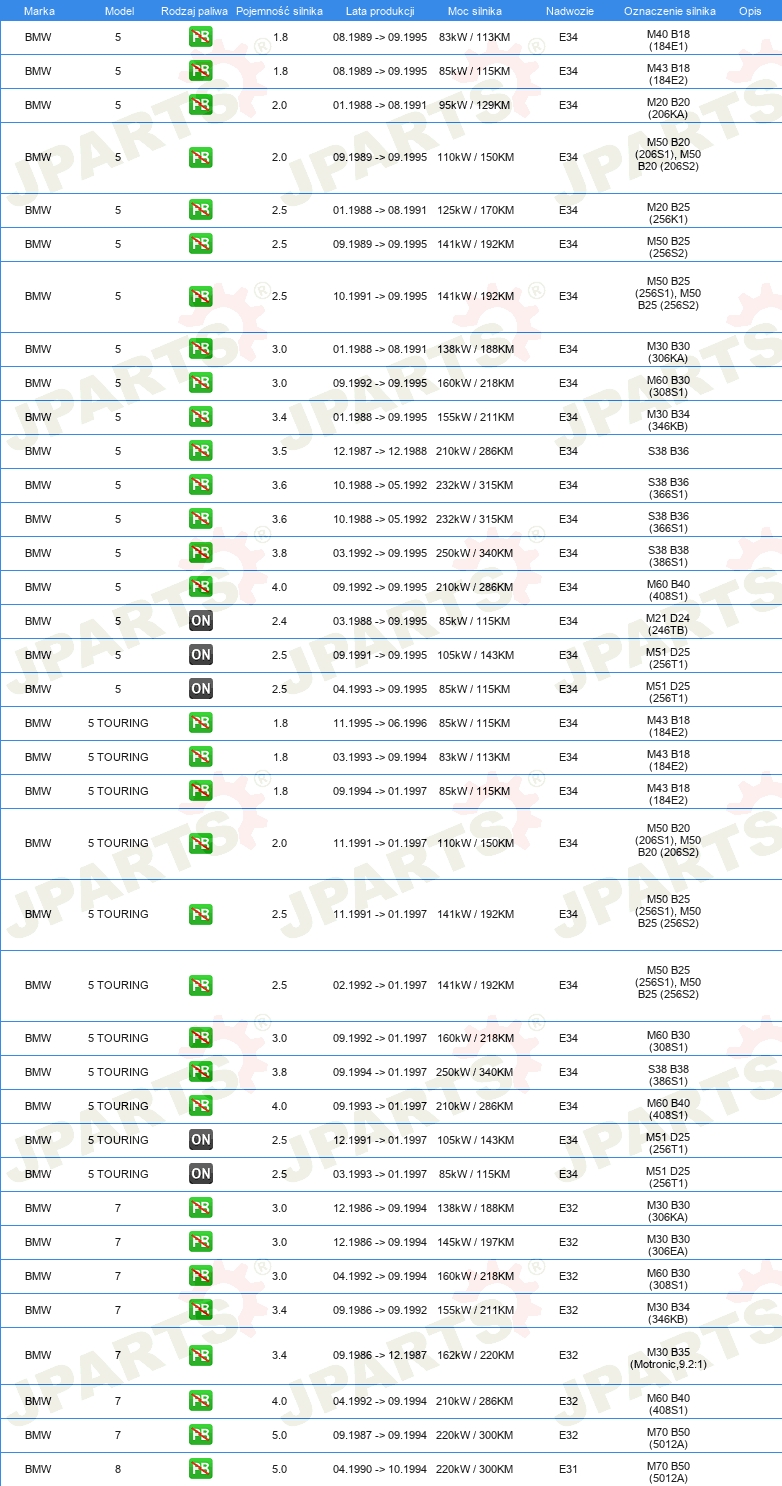Select the petrol icon in 5 TOURING 4.0 row
The image size is (782, 1486).
tap(201, 1106)
